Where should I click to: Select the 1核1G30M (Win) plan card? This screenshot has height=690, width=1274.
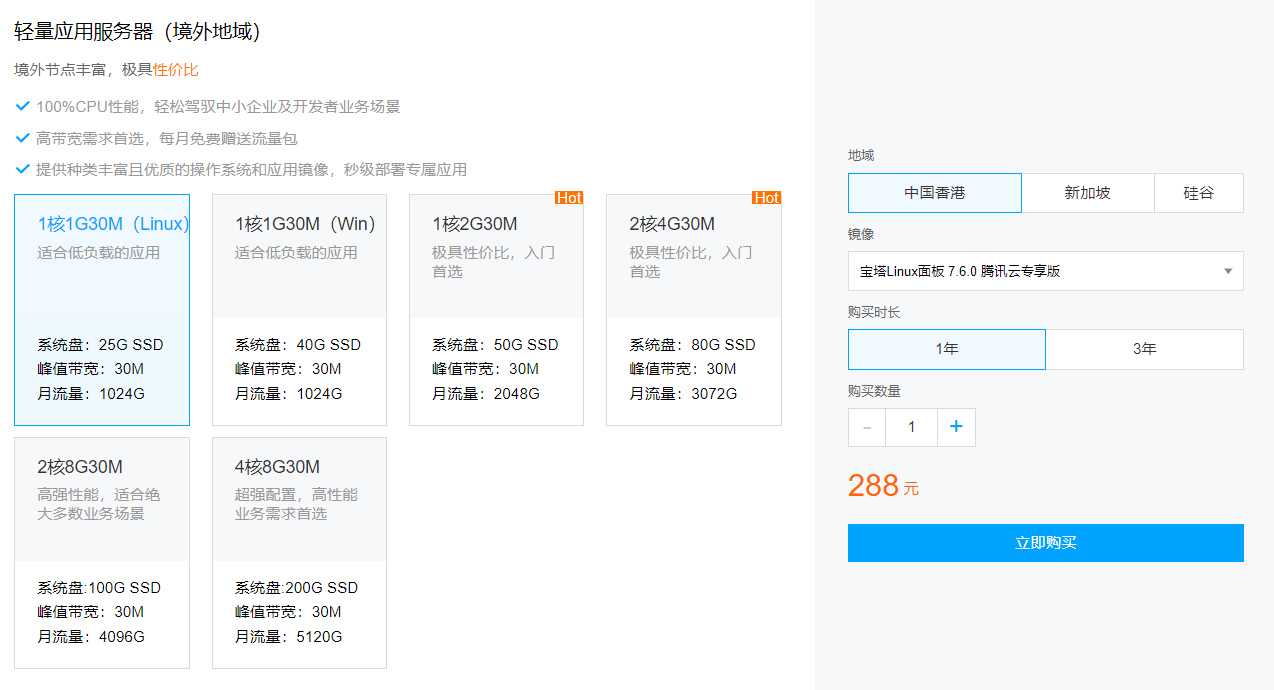click(299, 310)
